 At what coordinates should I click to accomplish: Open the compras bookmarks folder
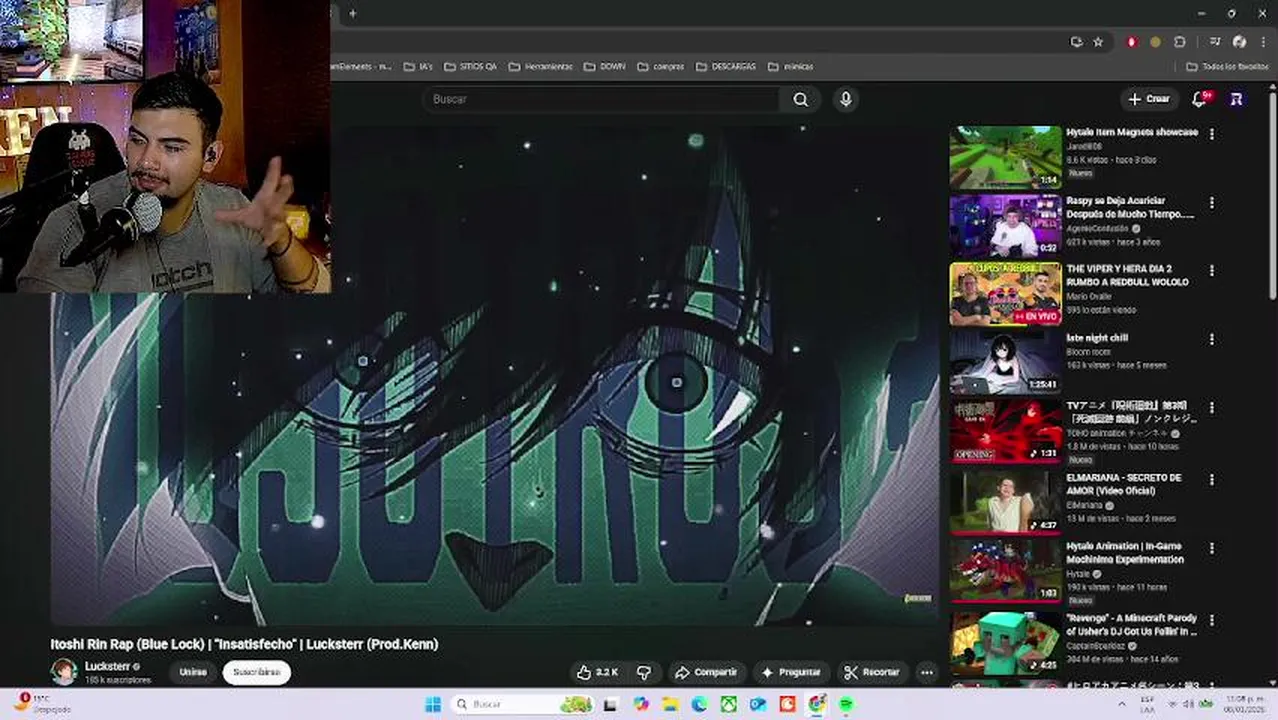point(661,66)
